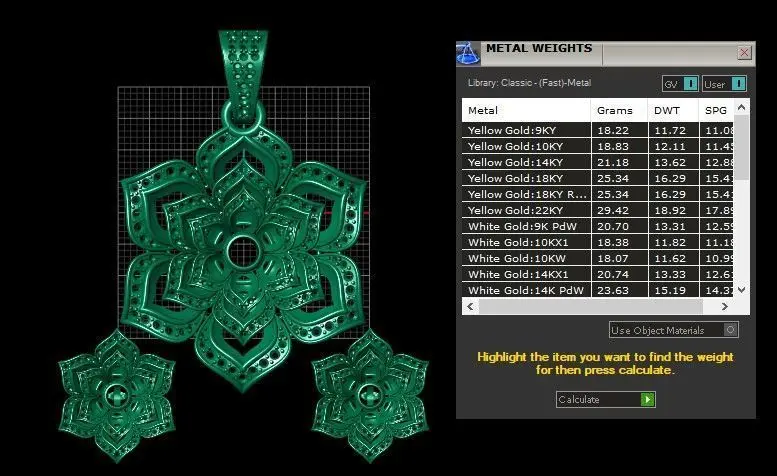Click the Metal column header
777x476 pixels.
[x=526, y=110]
